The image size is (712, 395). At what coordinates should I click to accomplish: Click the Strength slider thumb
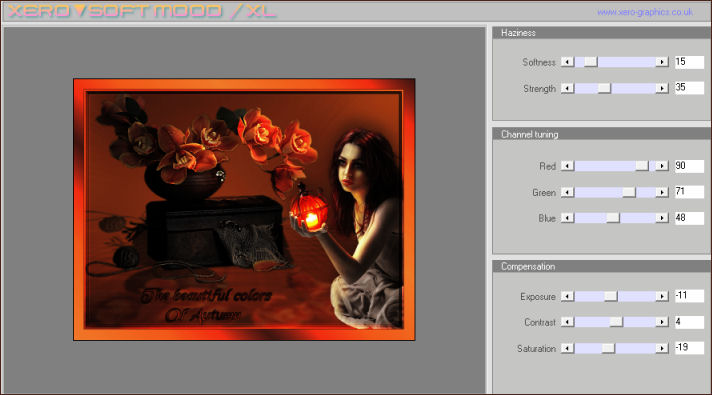pyautogui.click(x=604, y=88)
